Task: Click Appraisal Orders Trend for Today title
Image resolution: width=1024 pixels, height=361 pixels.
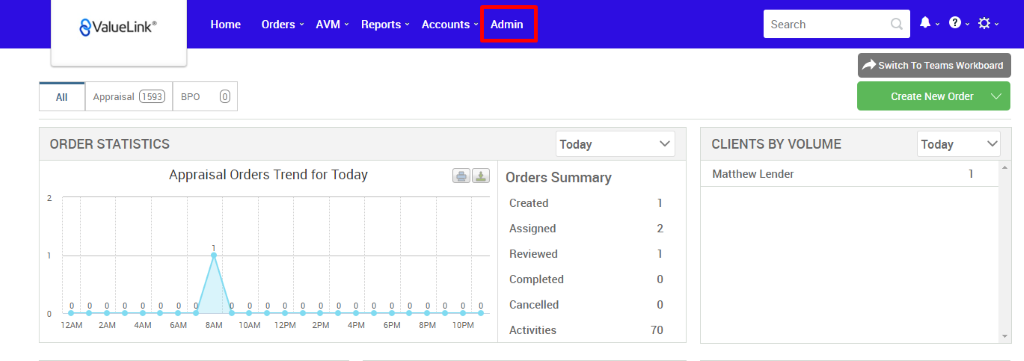Action: click(x=268, y=175)
